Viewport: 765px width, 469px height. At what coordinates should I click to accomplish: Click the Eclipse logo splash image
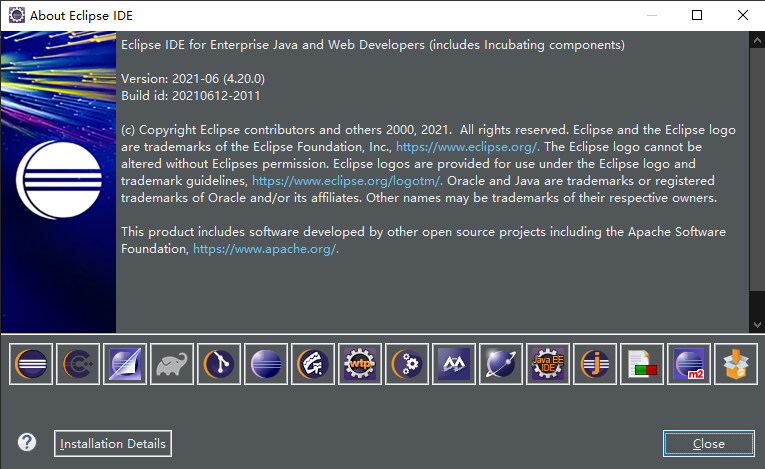click(59, 182)
